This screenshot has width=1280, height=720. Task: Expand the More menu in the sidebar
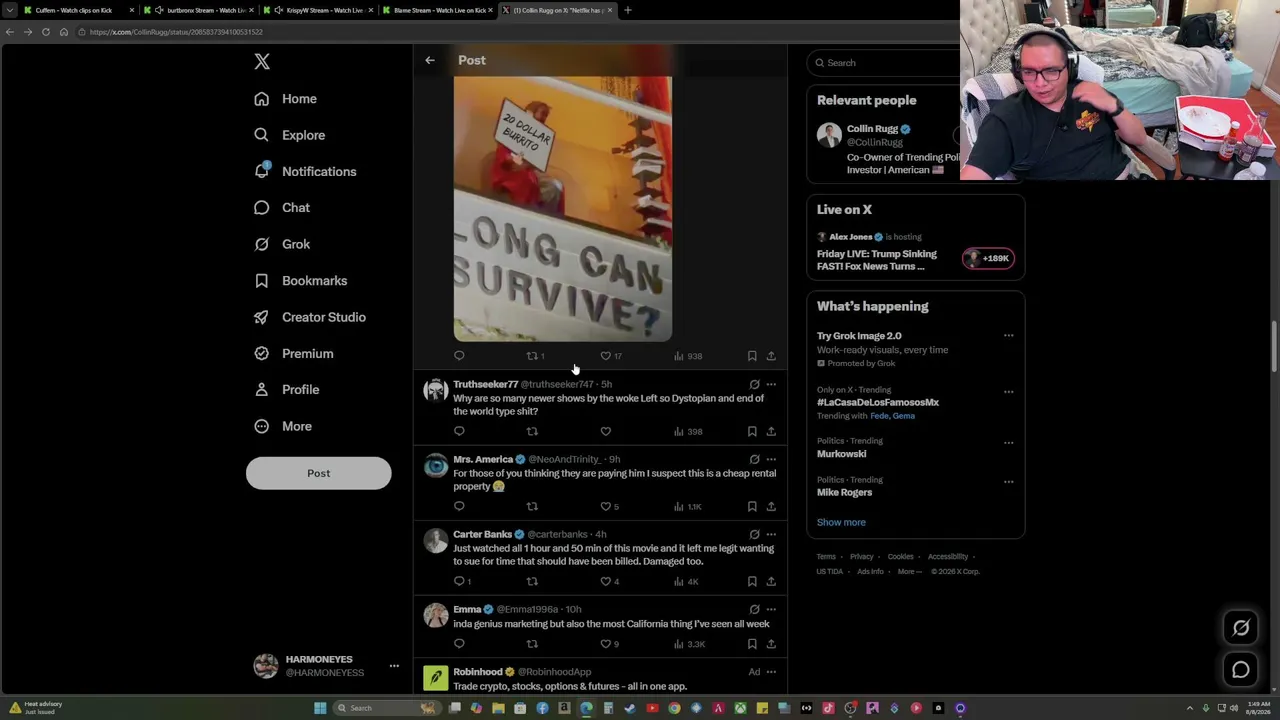point(283,426)
